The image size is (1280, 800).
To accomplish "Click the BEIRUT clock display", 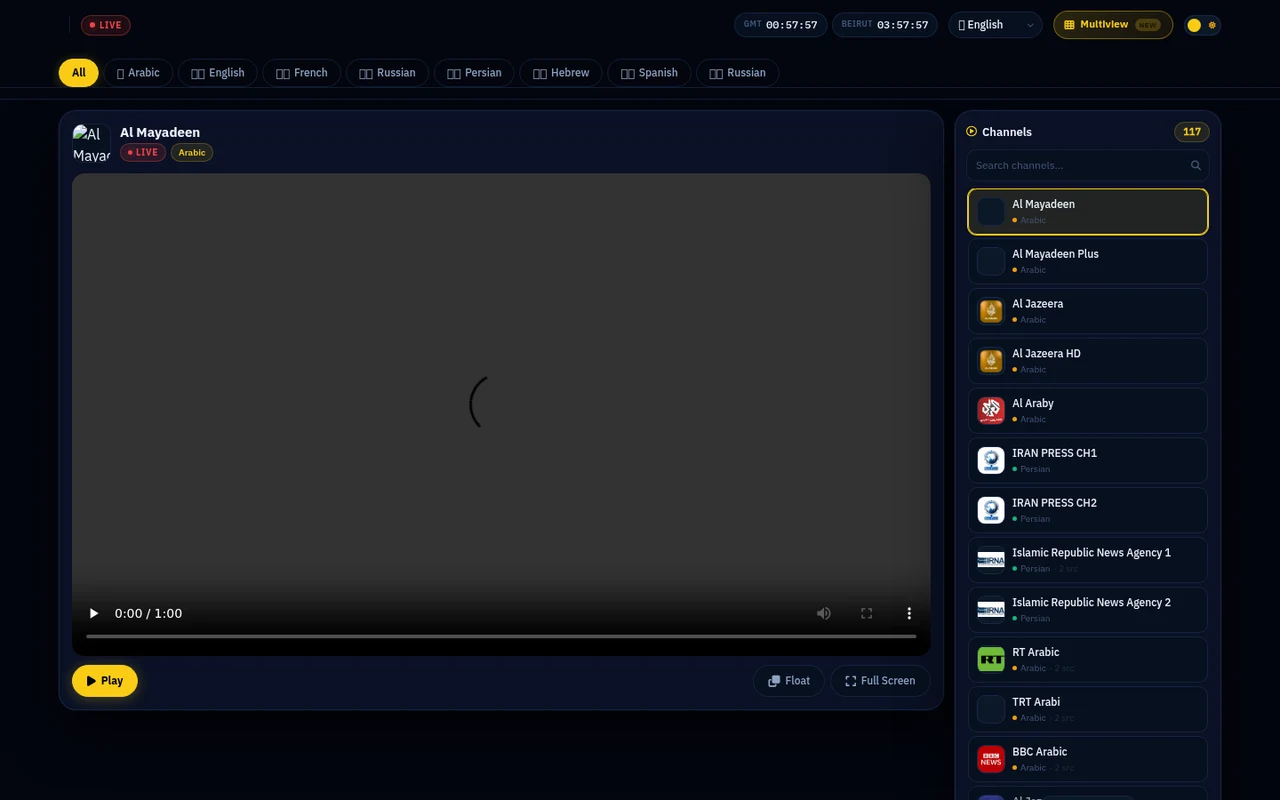I will point(885,25).
